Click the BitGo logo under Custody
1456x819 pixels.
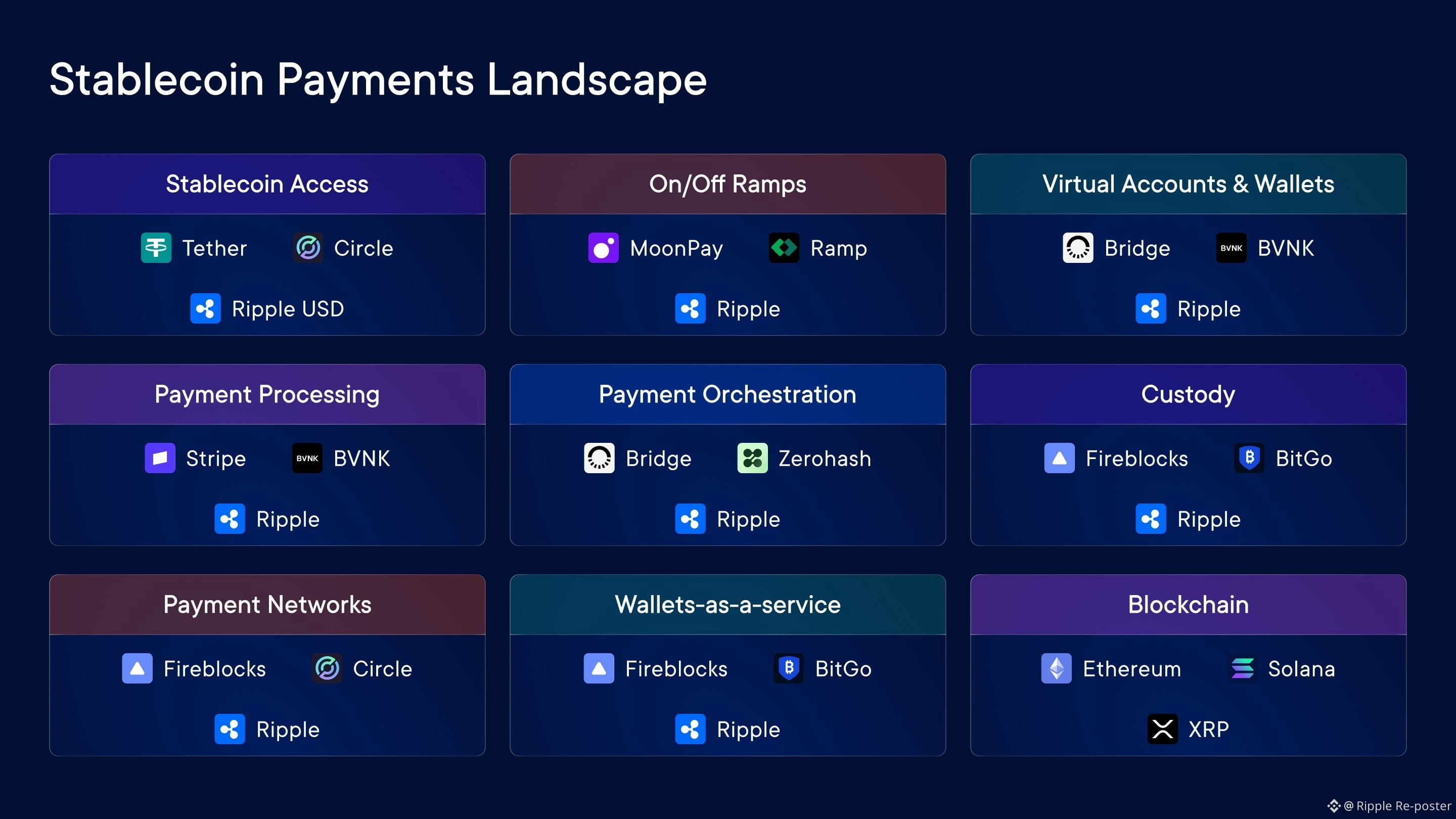coord(1249,458)
